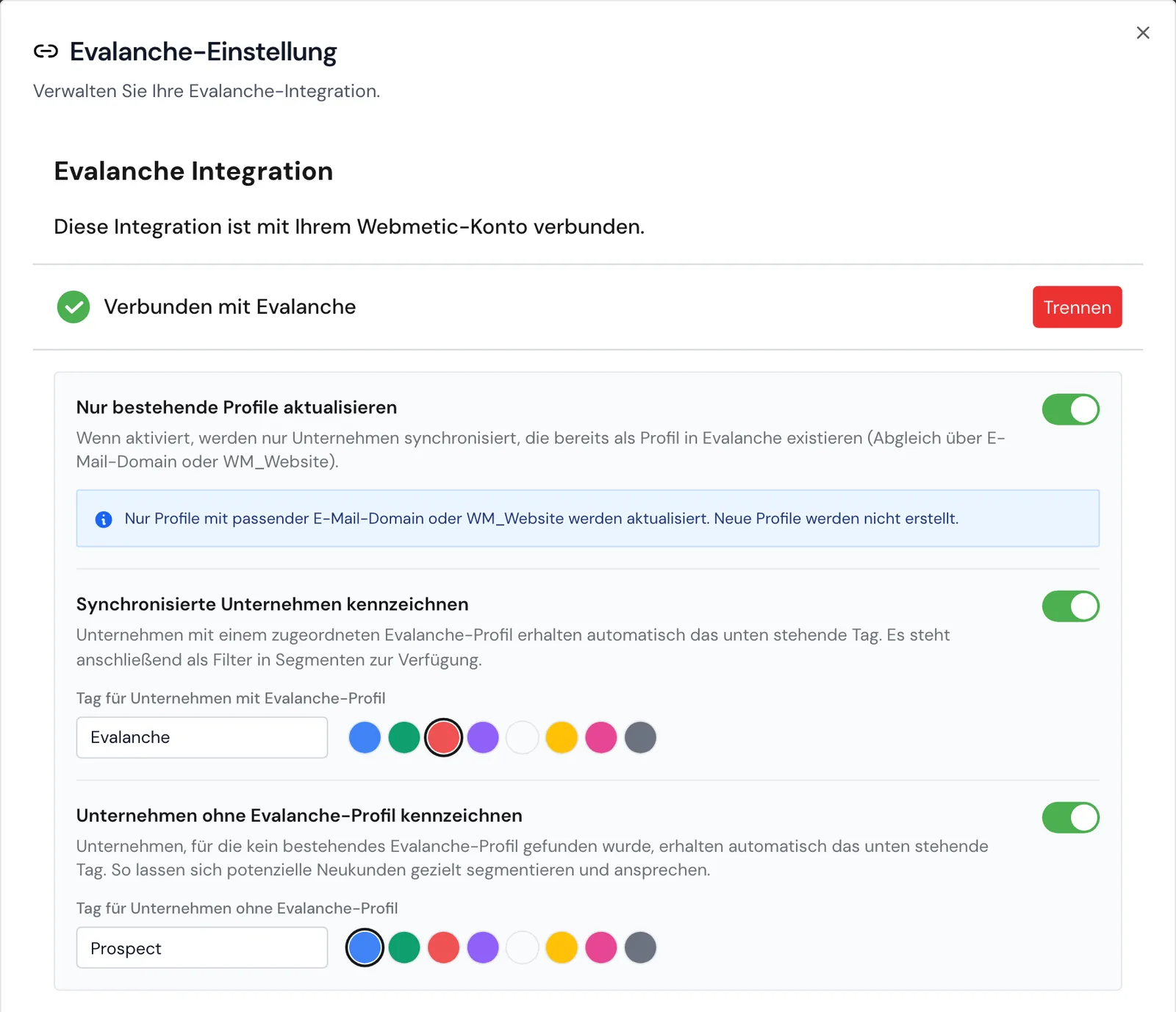Viewport: 1176px width, 1012px height.
Task: Click the 'Verbunden mit Evalanche' status text
Action: click(x=229, y=306)
